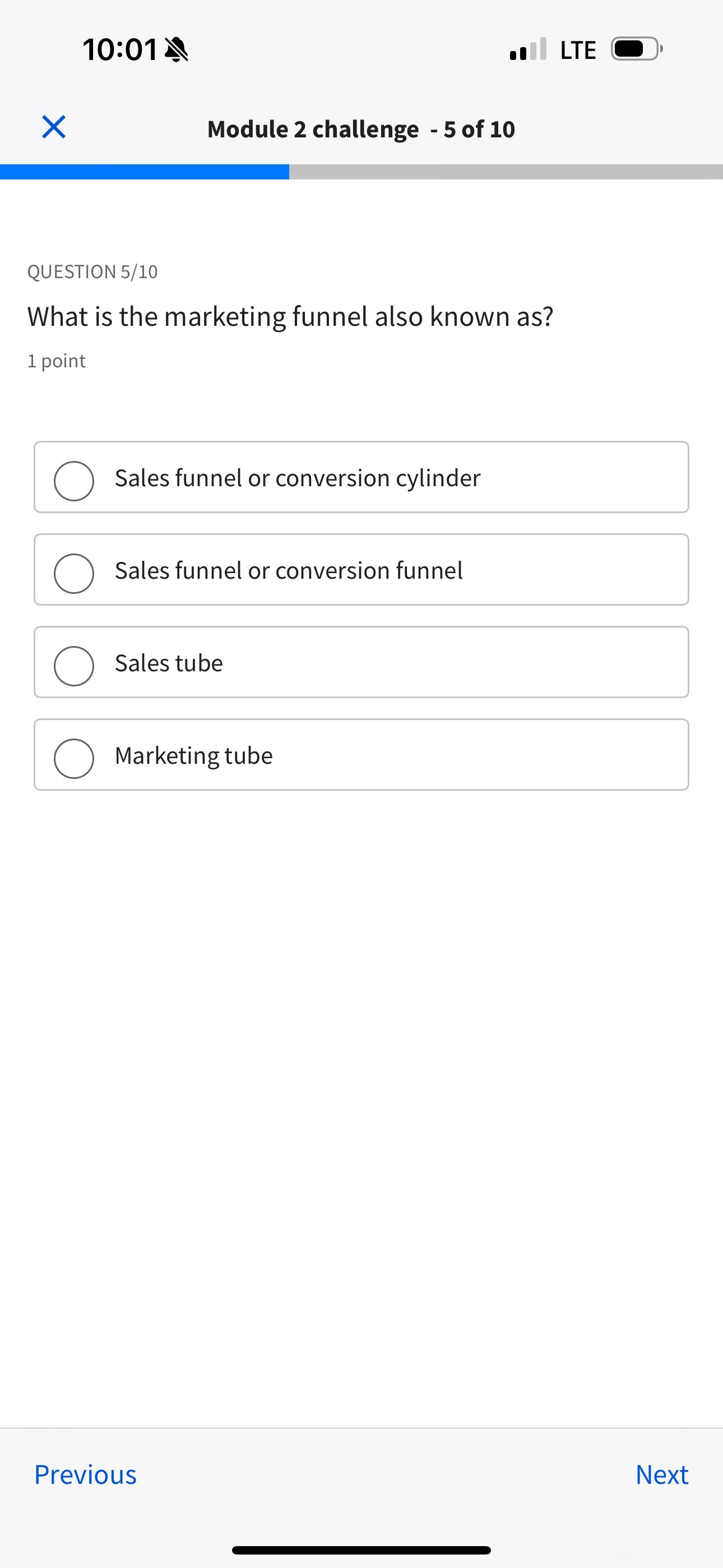Close the Module 2 challenge quiz

click(x=54, y=127)
